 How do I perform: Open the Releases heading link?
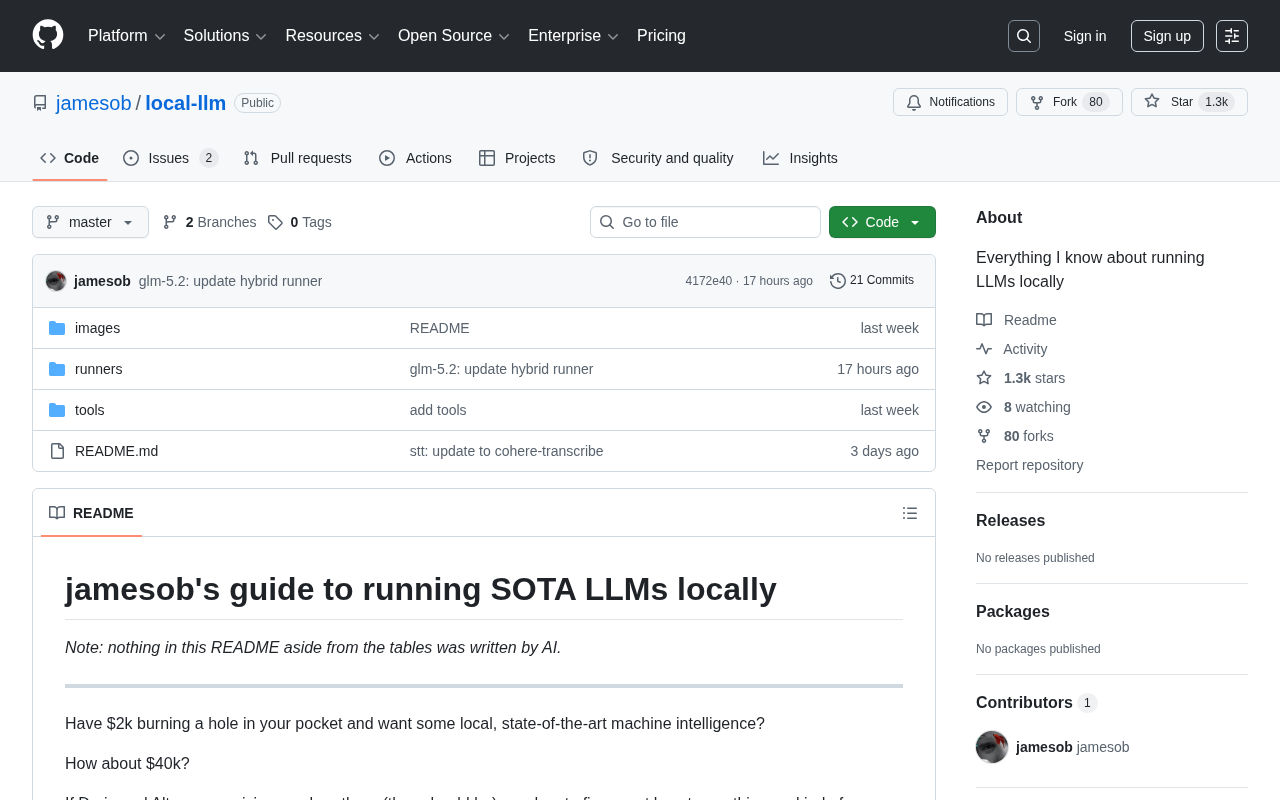pyautogui.click(x=1010, y=521)
